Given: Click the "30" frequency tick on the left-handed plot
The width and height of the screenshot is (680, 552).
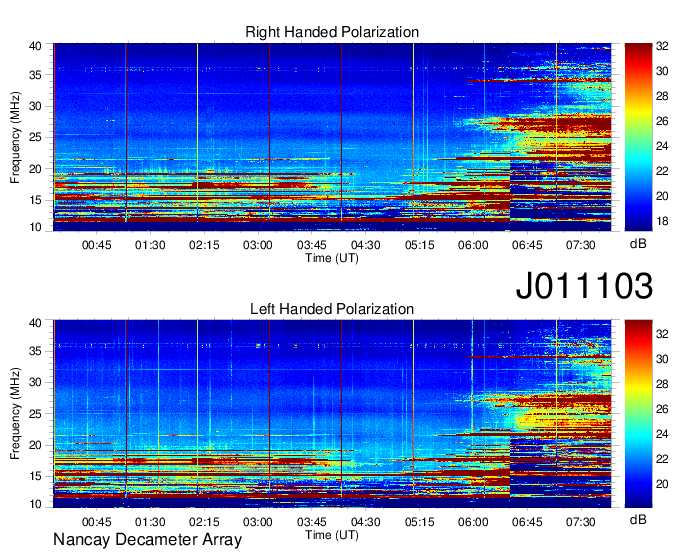Looking at the screenshot, I should (x=36, y=382).
